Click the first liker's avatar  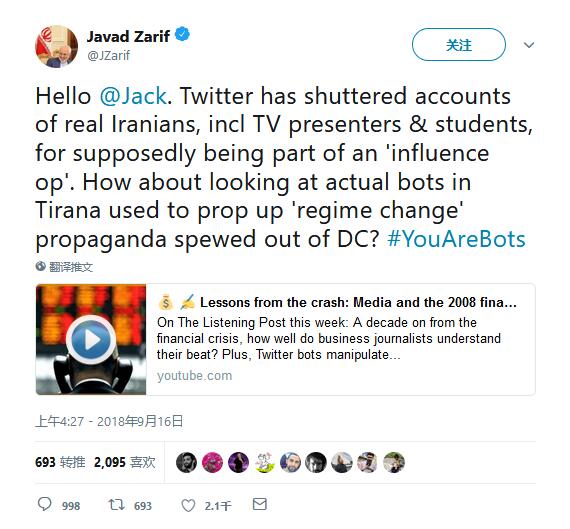(x=186, y=462)
